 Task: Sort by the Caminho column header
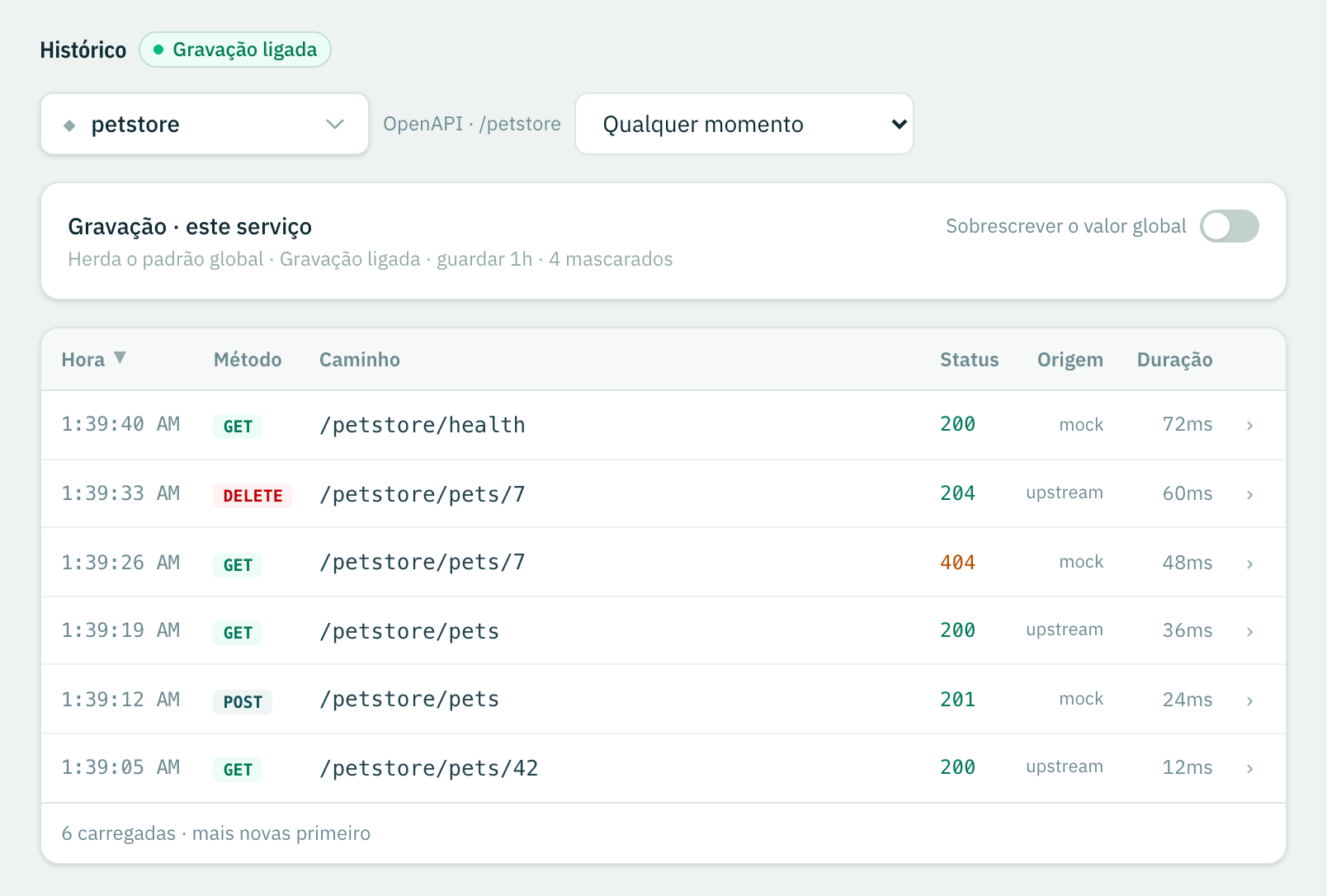coord(360,360)
